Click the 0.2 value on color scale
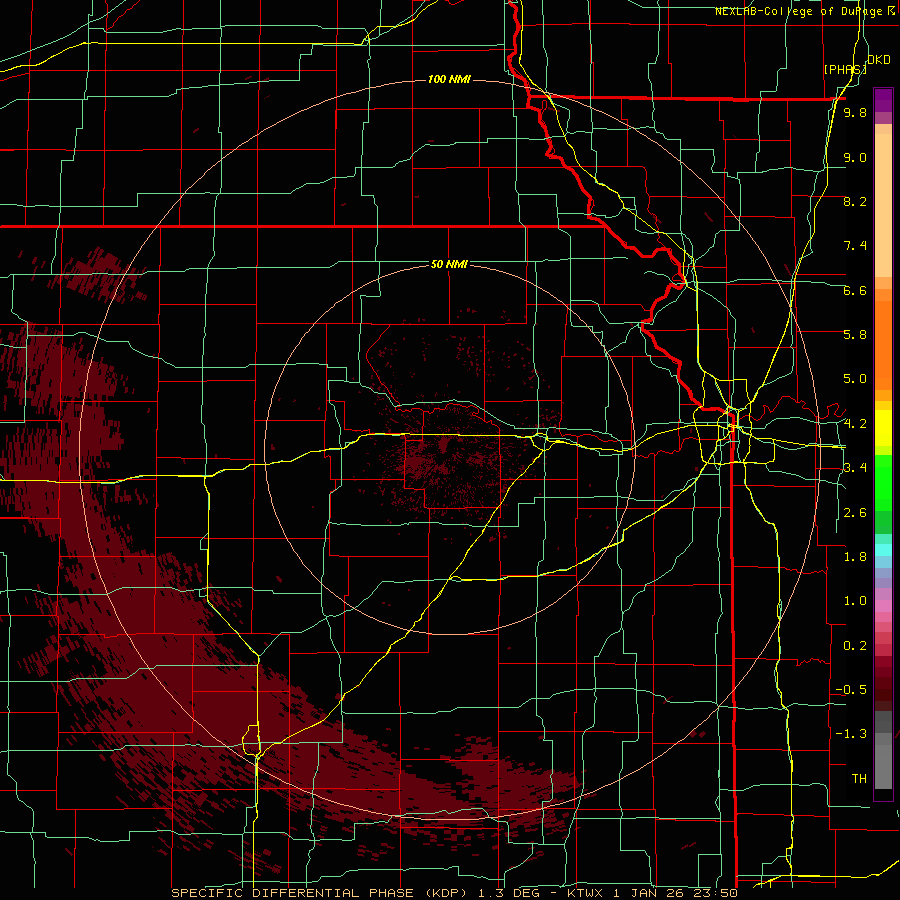The image size is (900, 900). (x=855, y=646)
